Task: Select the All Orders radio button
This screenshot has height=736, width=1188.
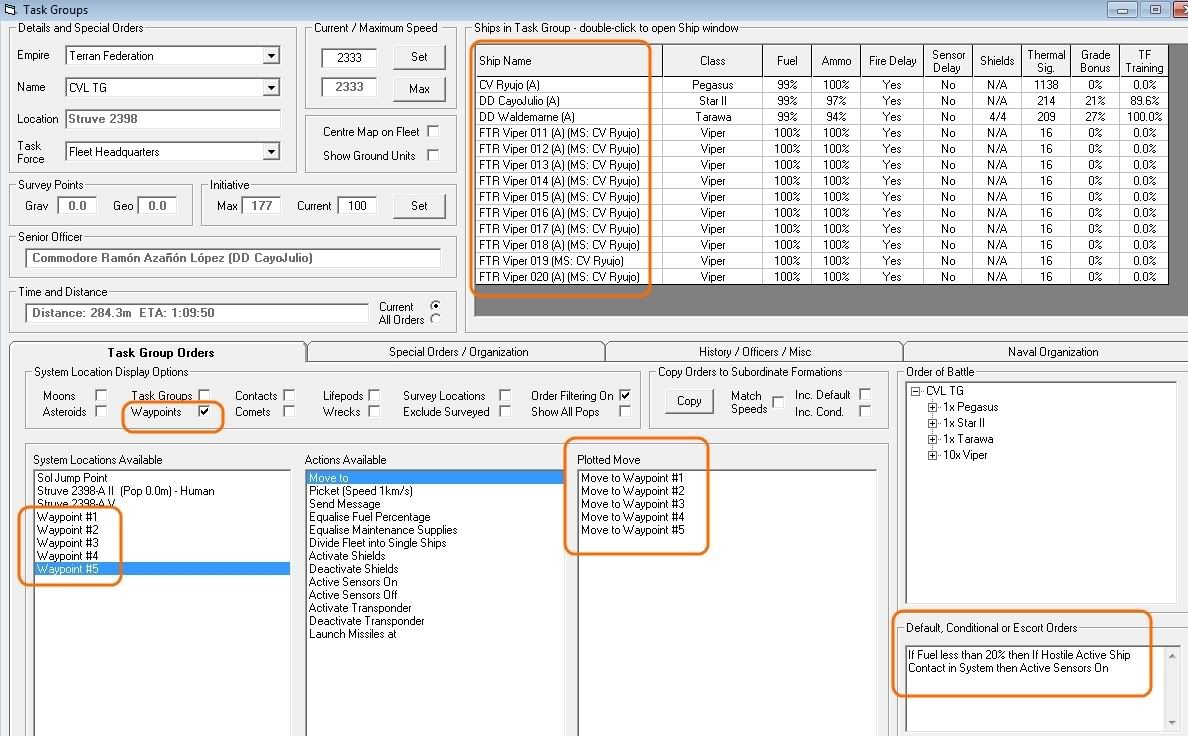Action: click(x=436, y=319)
